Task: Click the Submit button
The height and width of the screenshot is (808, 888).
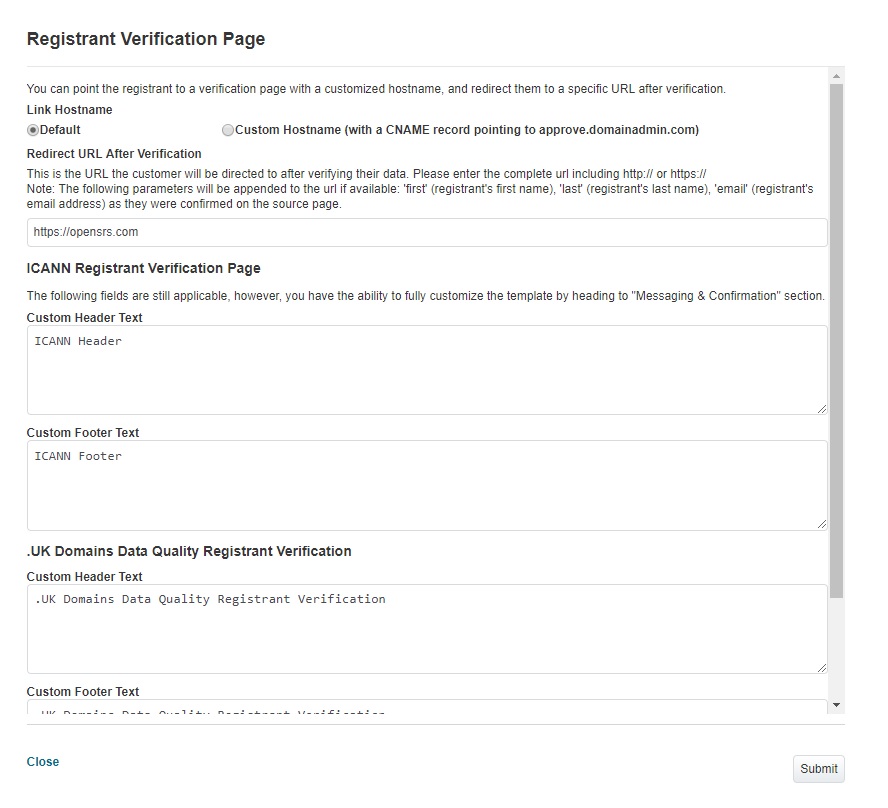Action: (x=818, y=768)
